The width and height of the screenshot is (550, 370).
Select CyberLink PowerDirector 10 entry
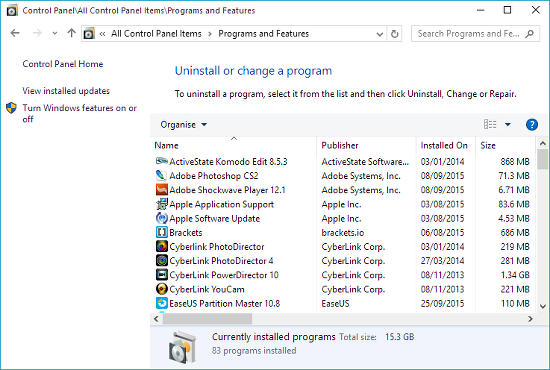[x=224, y=275]
